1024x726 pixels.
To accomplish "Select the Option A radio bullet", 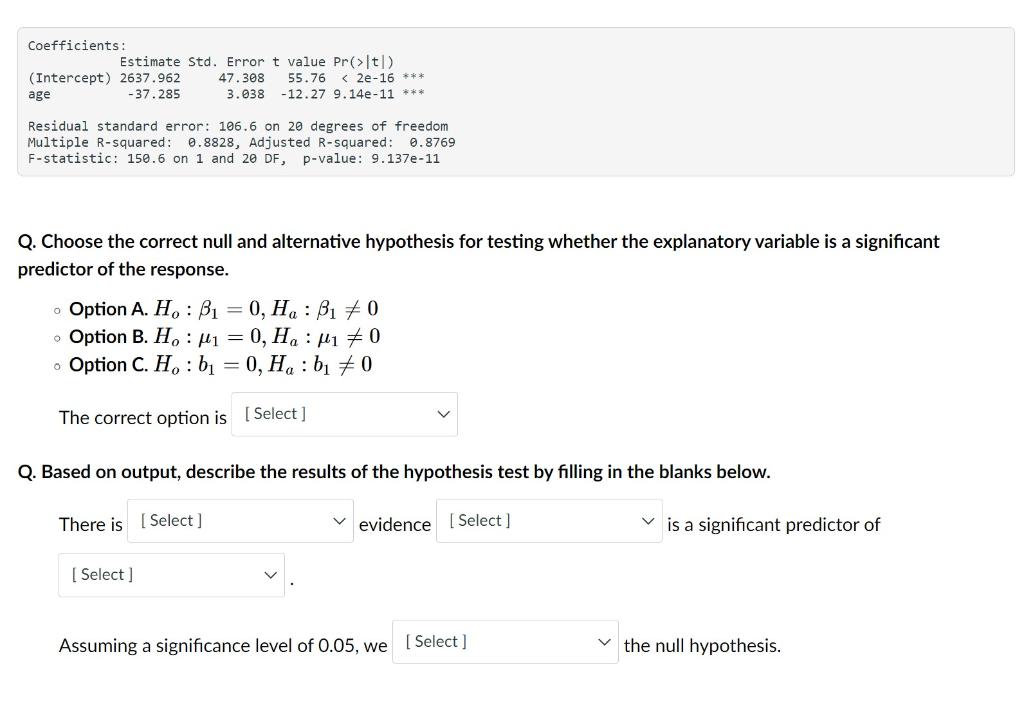I will tap(56, 309).
